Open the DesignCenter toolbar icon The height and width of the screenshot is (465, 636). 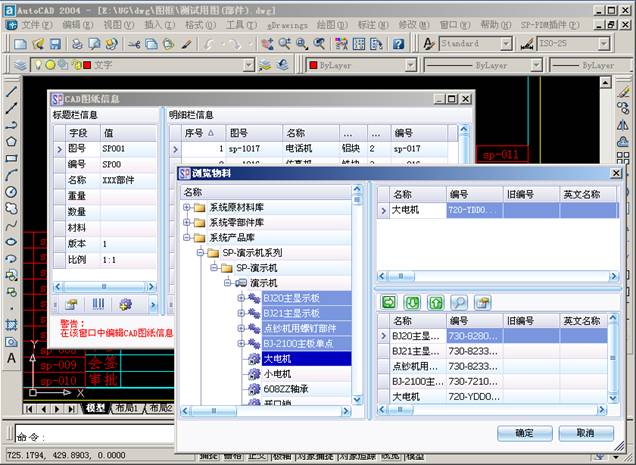click(x=359, y=44)
